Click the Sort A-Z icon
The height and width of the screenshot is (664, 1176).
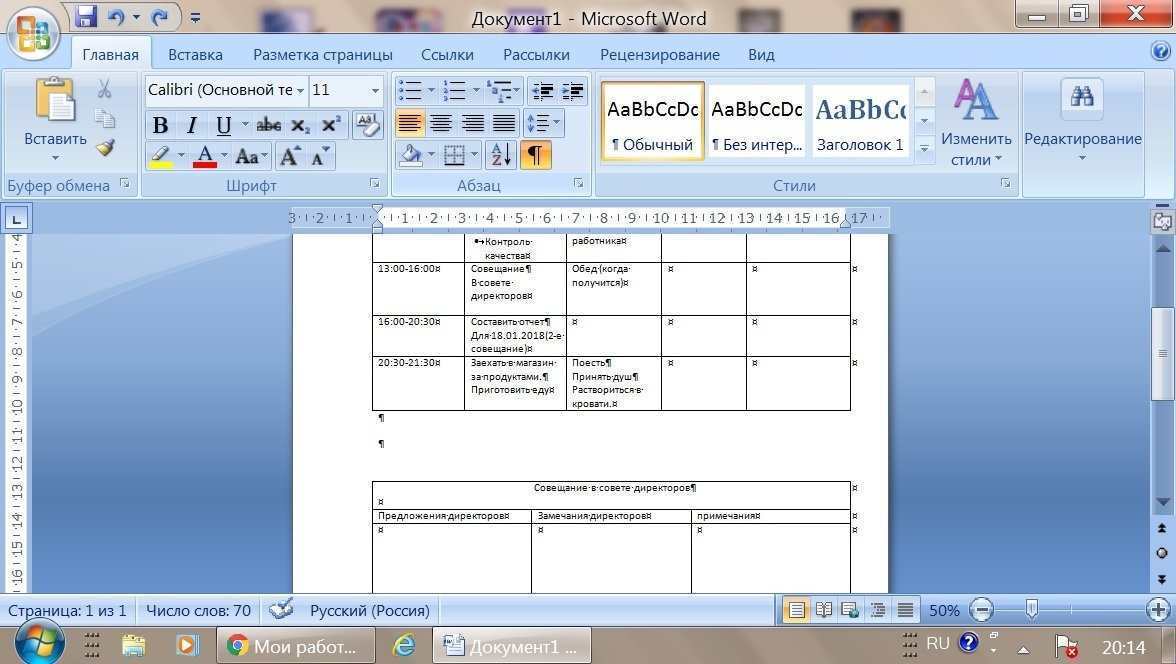[x=500, y=155]
